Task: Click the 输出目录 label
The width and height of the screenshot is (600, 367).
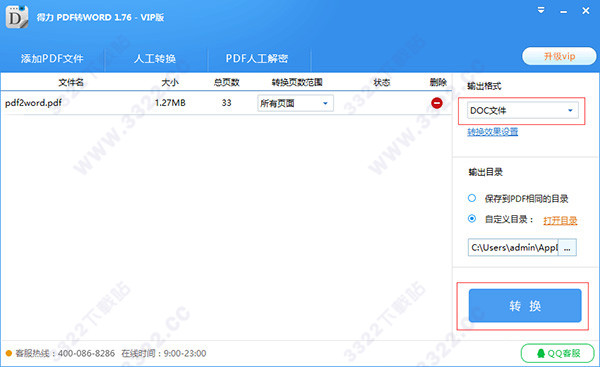Action: pos(486,172)
